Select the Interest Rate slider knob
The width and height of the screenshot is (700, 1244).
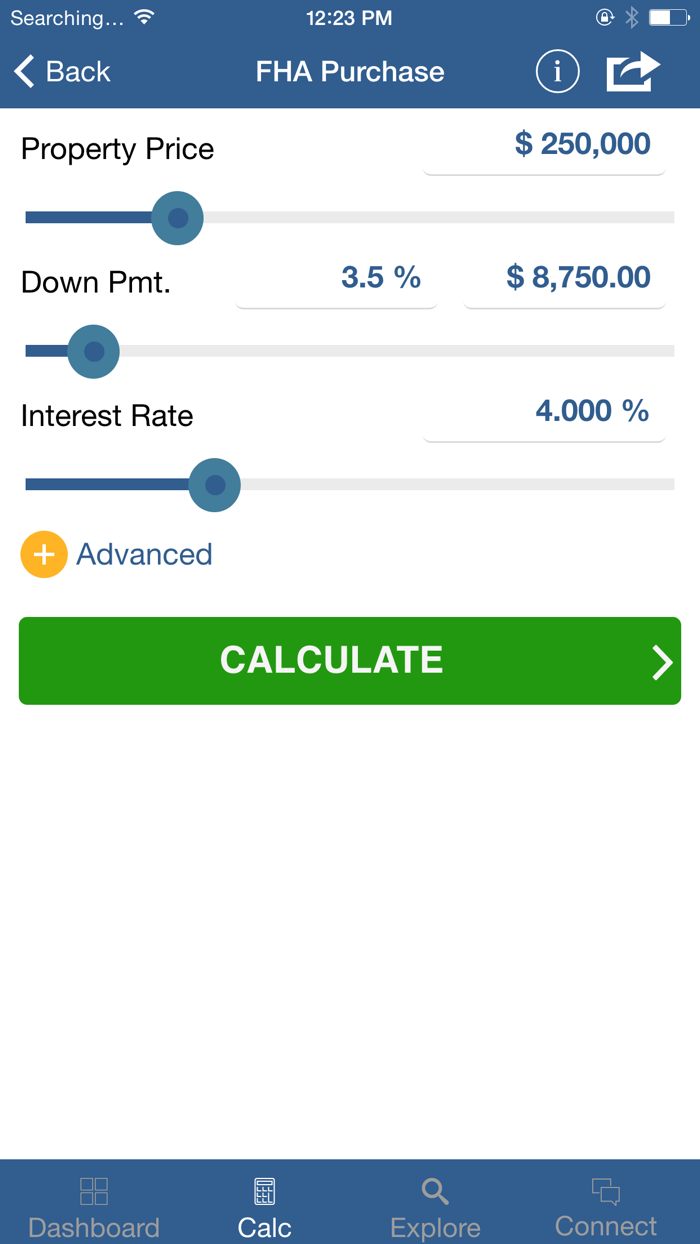pos(214,485)
